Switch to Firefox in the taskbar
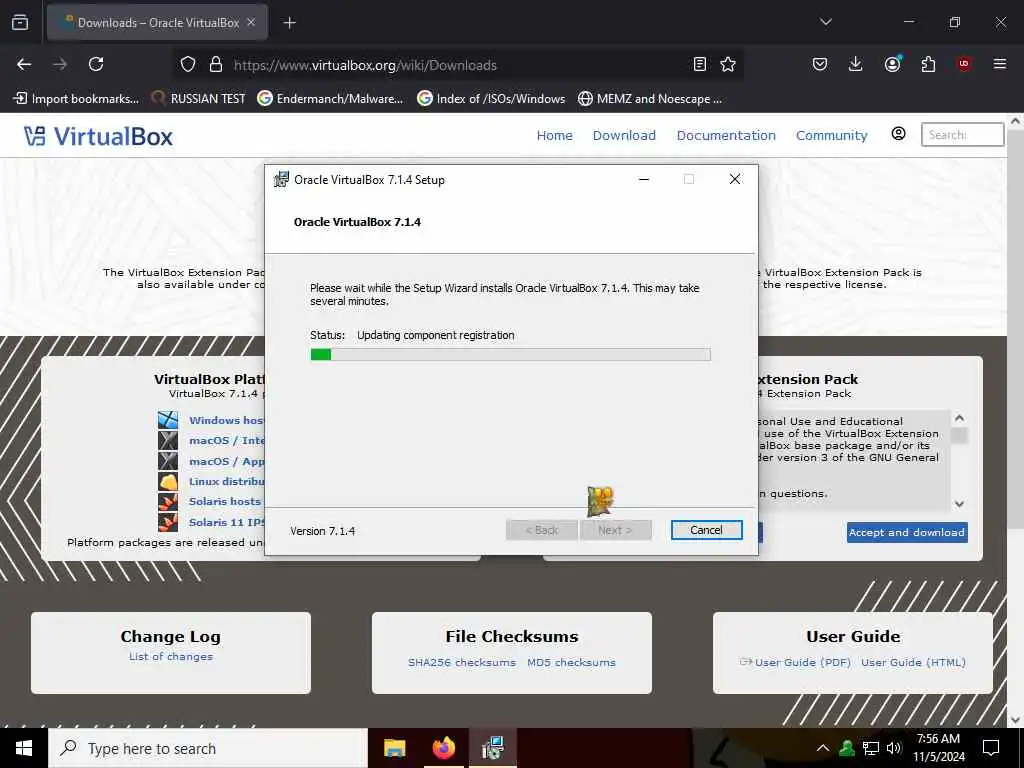 (x=443, y=748)
